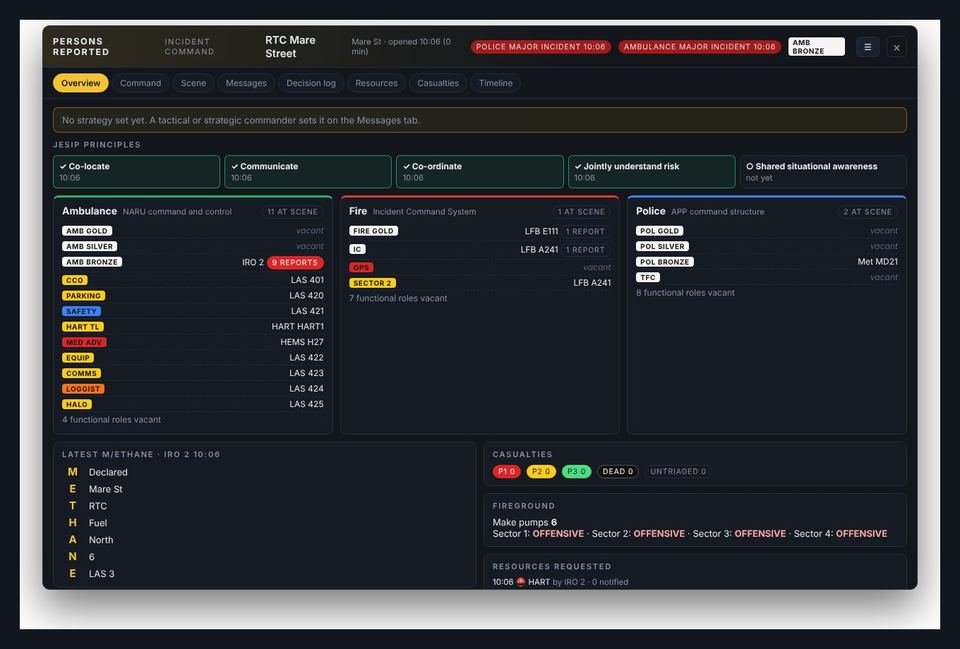Toggle Jointly understand risk principle
The image size is (960, 649).
click(x=651, y=171)
